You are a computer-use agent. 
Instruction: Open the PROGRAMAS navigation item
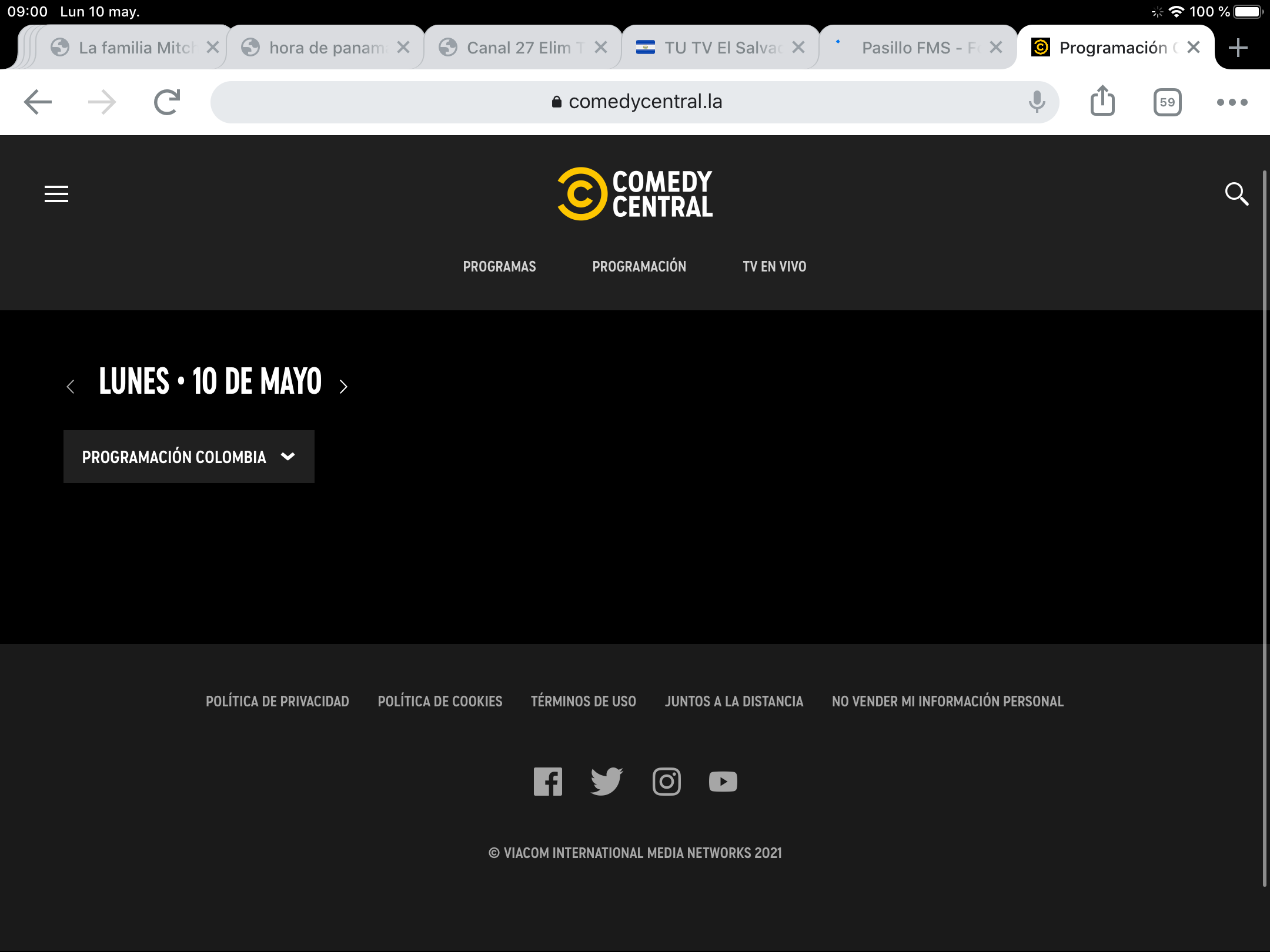[x=499, y=267]
